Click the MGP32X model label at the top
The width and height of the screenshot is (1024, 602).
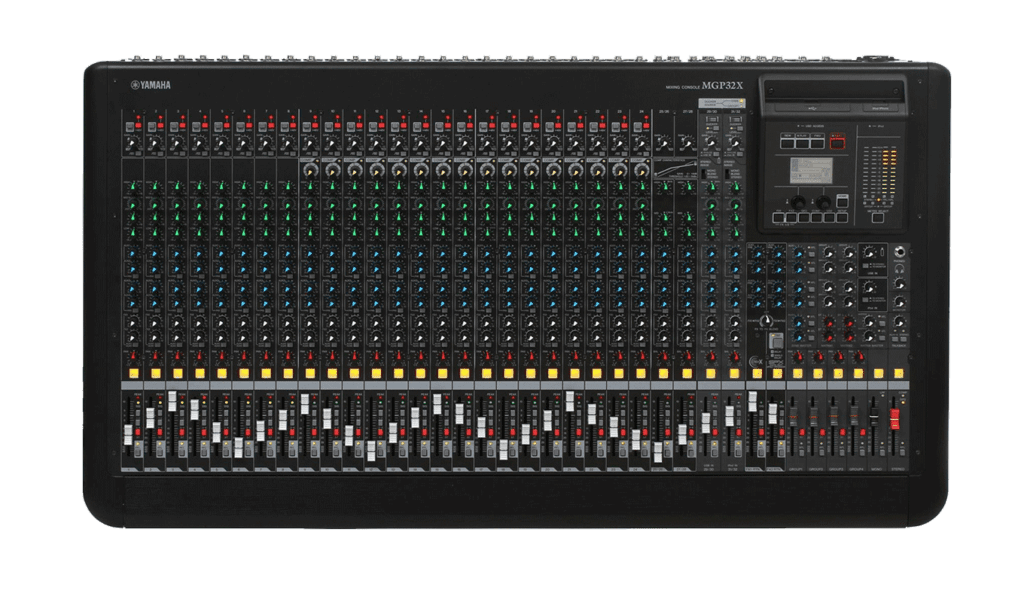pyautogui.click(x=716, y=86)
